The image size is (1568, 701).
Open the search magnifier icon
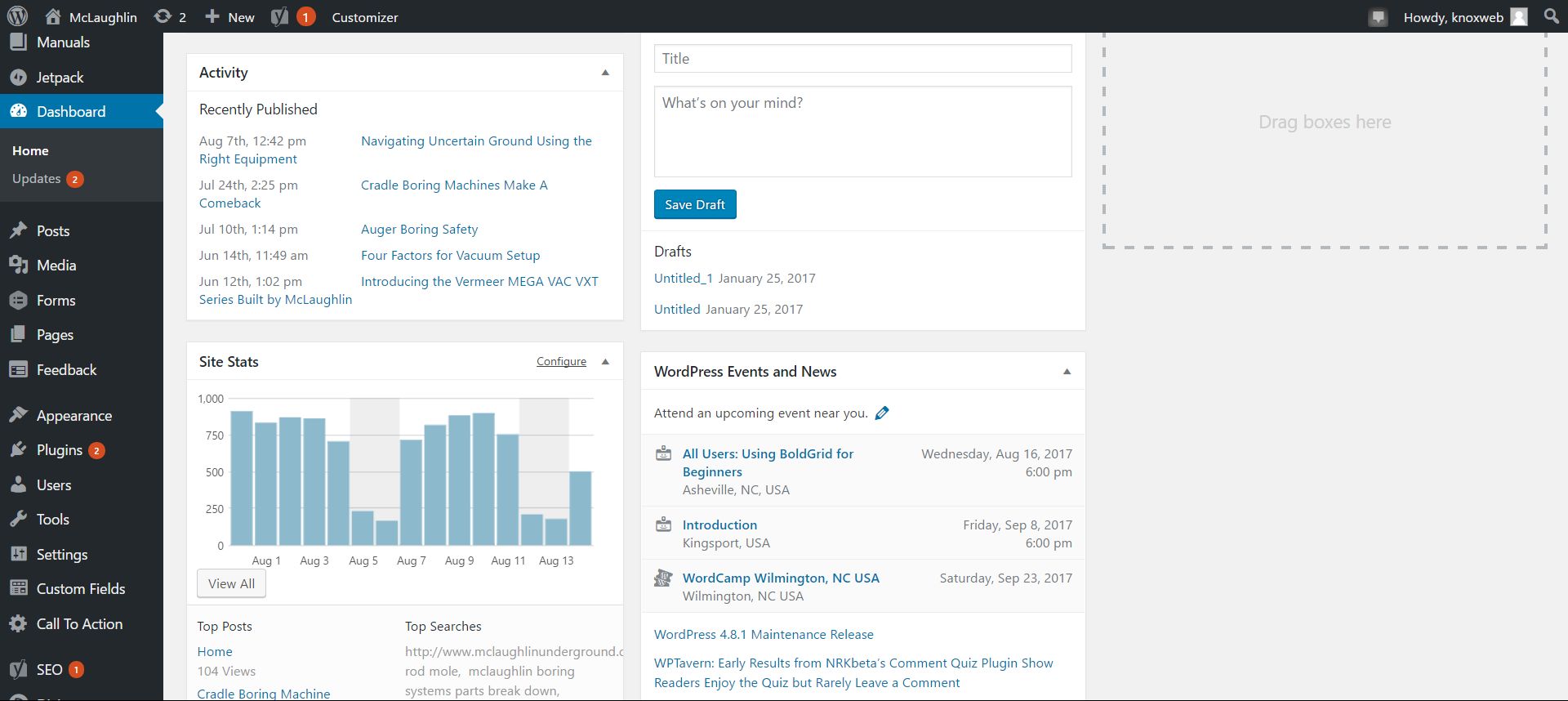[1552, 16]
